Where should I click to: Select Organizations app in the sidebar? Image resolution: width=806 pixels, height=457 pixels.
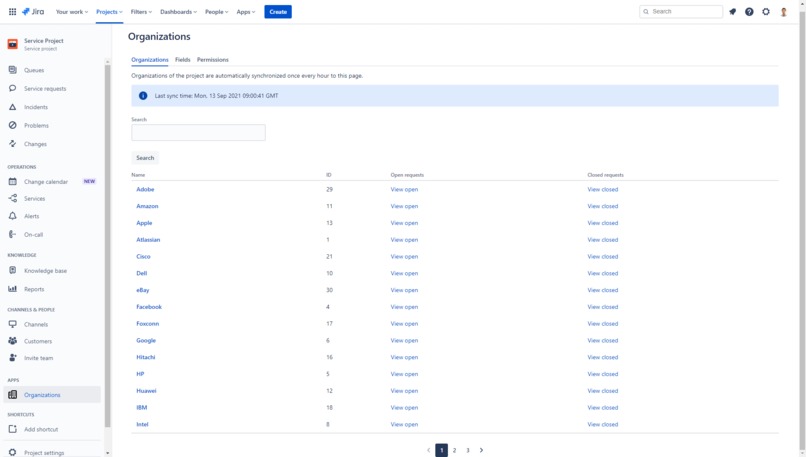[52, 395]
